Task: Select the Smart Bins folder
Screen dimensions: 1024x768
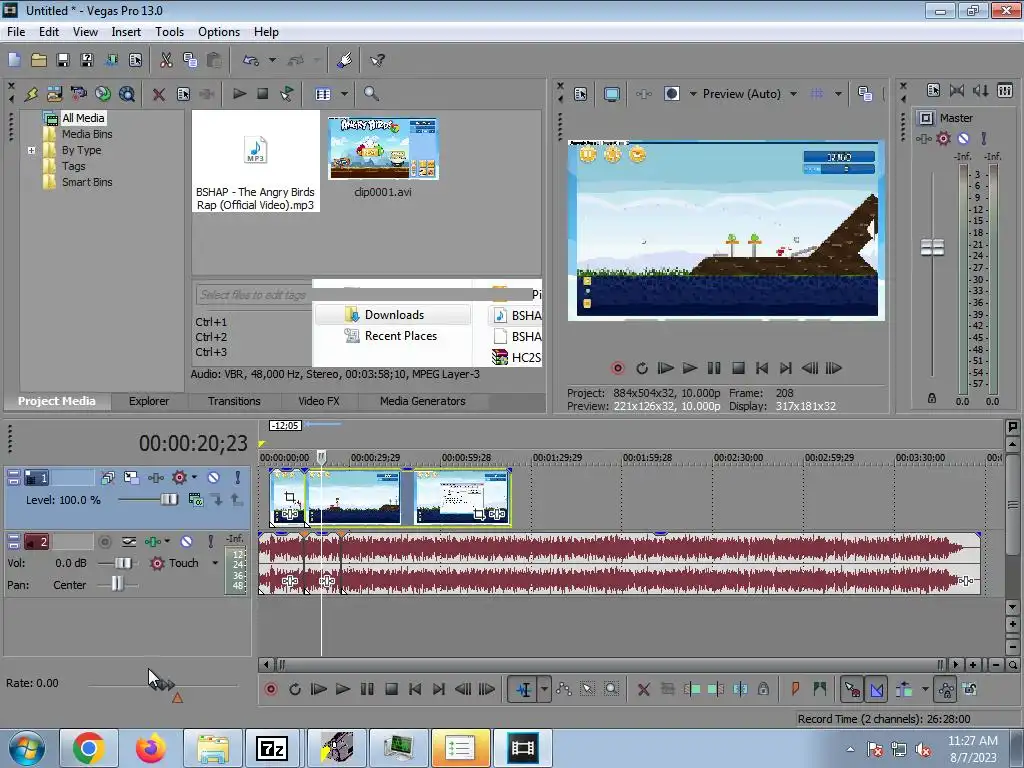Action: 87,182
